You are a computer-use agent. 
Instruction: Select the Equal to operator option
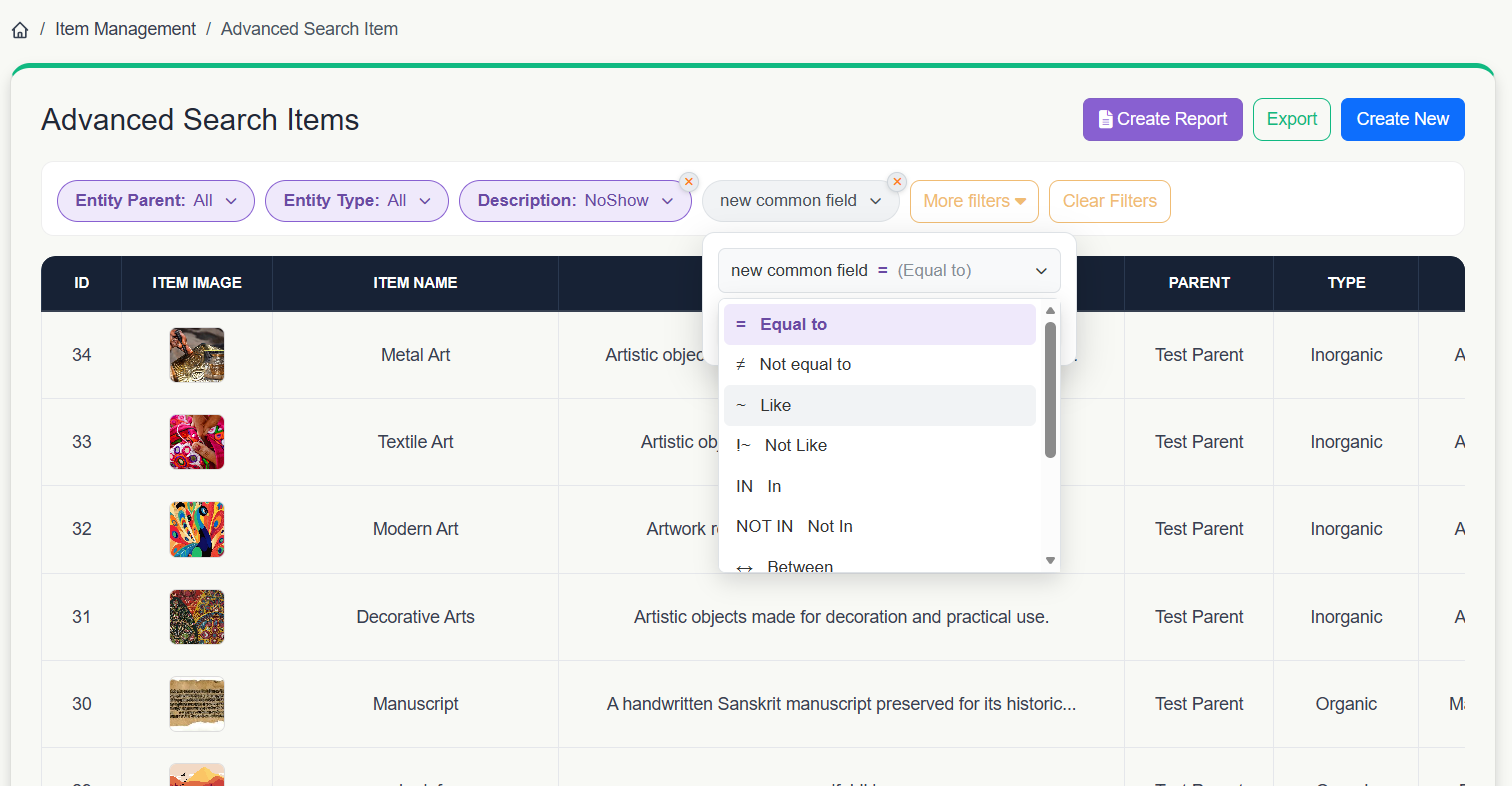880,324
